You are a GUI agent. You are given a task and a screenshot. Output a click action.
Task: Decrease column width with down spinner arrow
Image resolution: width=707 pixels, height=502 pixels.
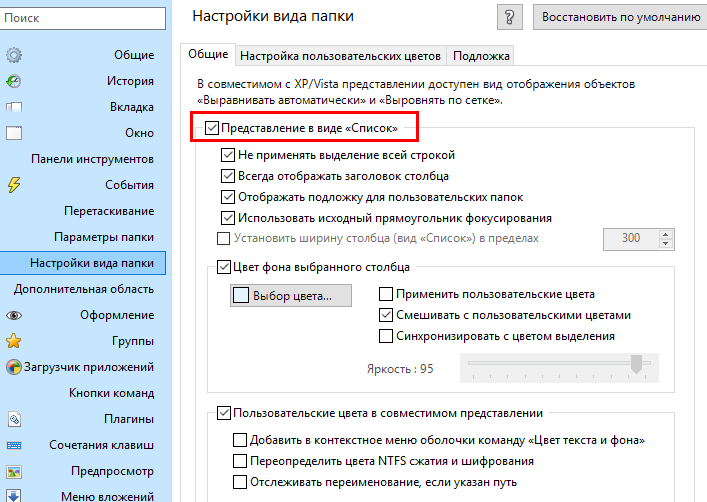(666, 244)
